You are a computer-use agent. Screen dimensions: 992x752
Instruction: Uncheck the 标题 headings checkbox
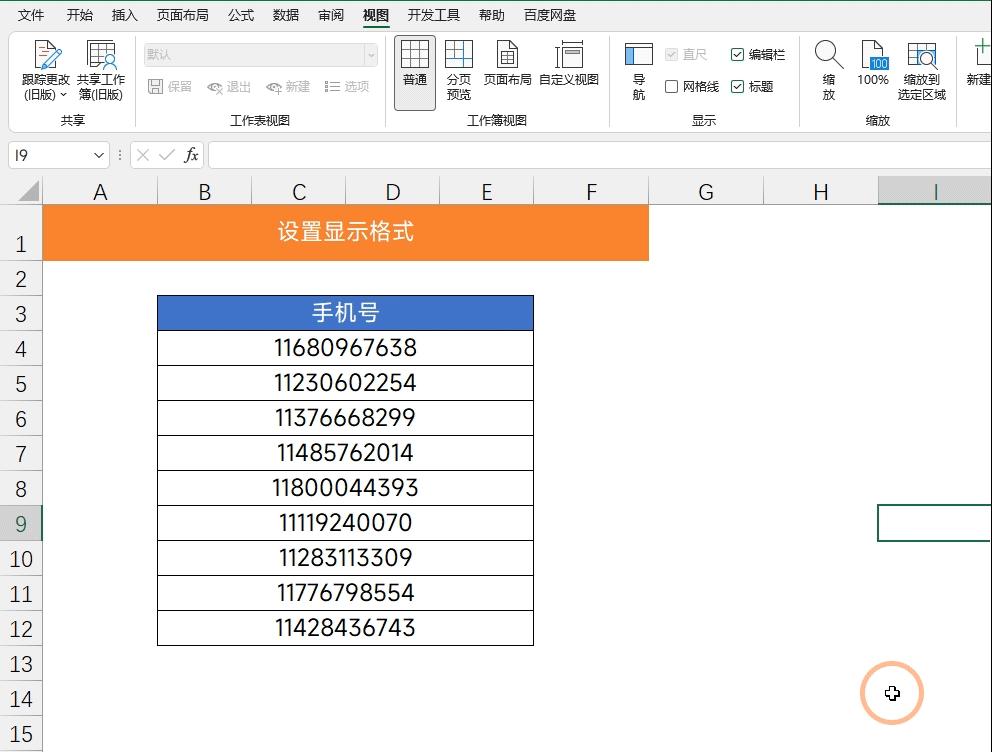coord(737,88)
